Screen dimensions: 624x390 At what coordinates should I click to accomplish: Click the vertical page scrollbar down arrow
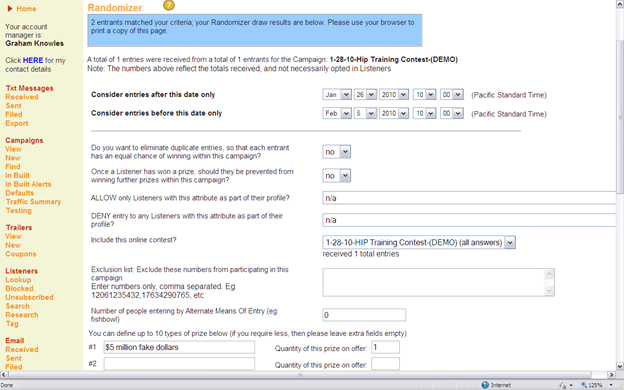pyautogui.click(x=620, y=366)
